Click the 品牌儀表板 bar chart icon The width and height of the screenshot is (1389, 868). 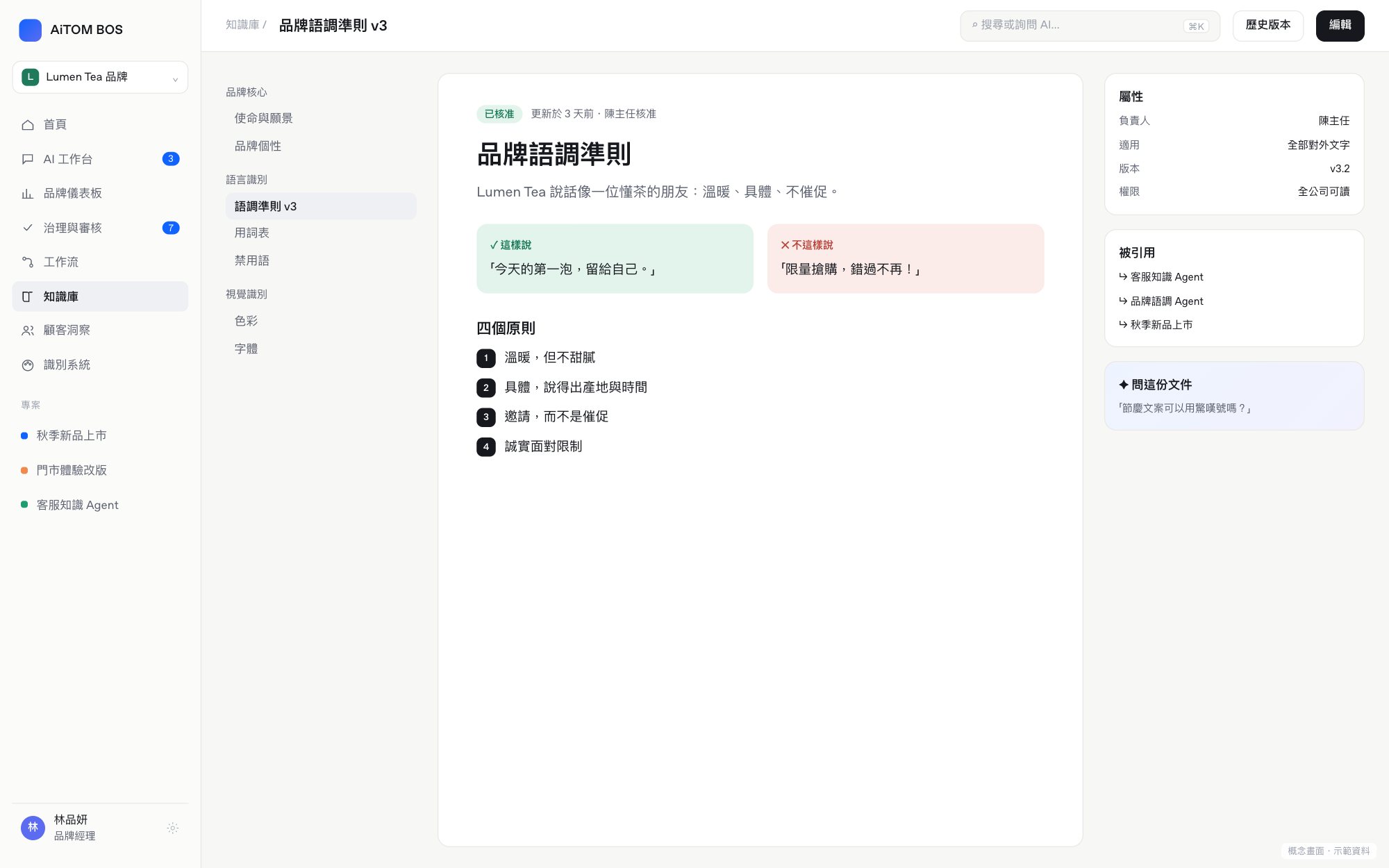pos(28,194)
